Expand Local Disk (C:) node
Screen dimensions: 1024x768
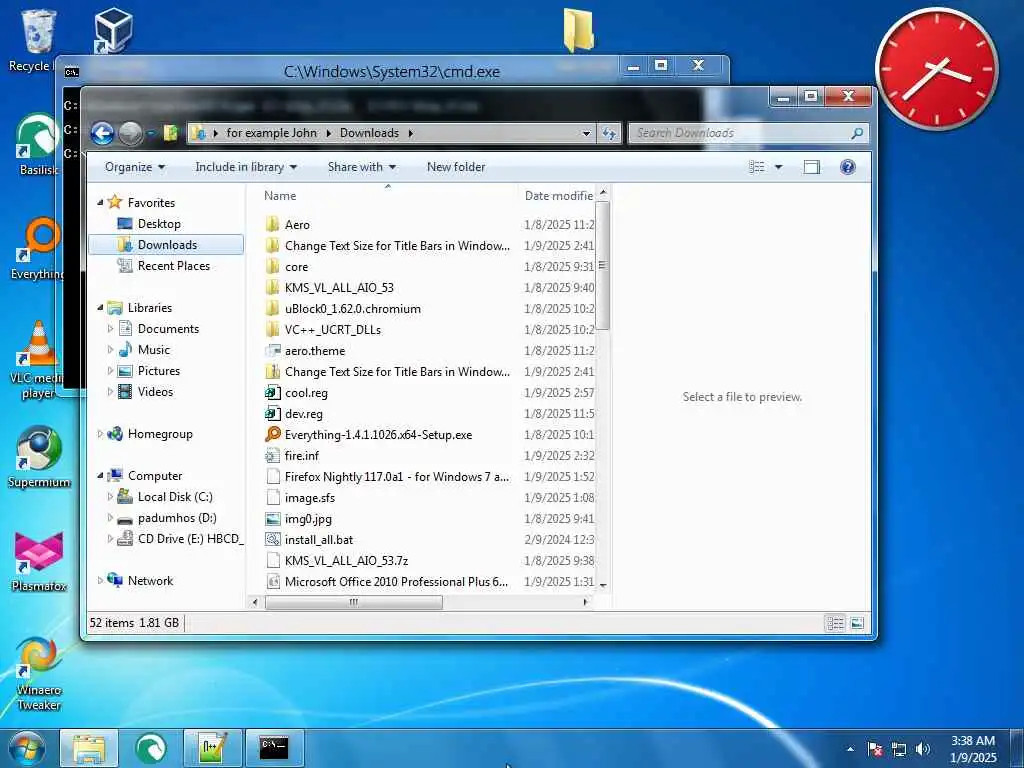(x=110, y=497)
